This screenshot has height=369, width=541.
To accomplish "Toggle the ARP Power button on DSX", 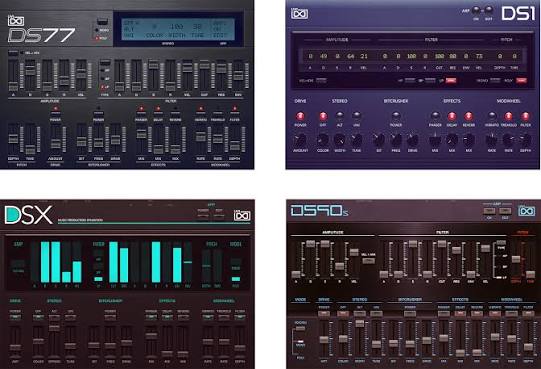I will [203, 216].
